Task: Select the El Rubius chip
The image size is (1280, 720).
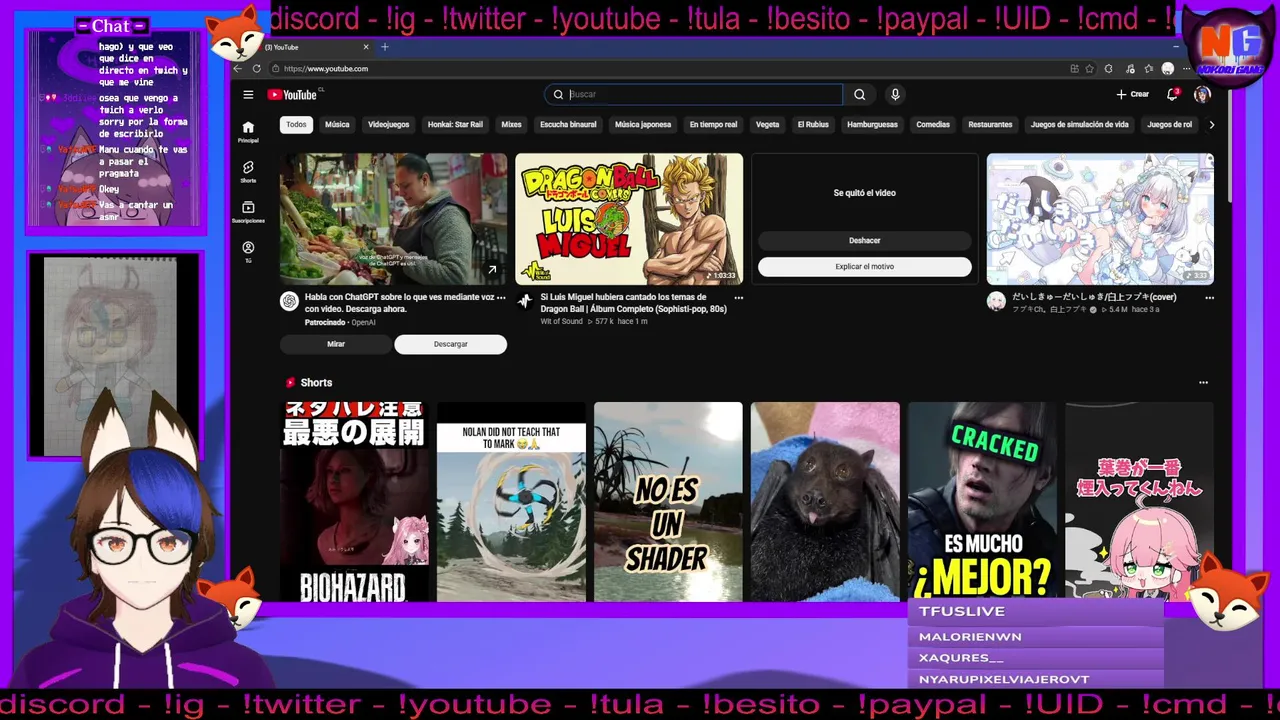Action: point(813,125)
